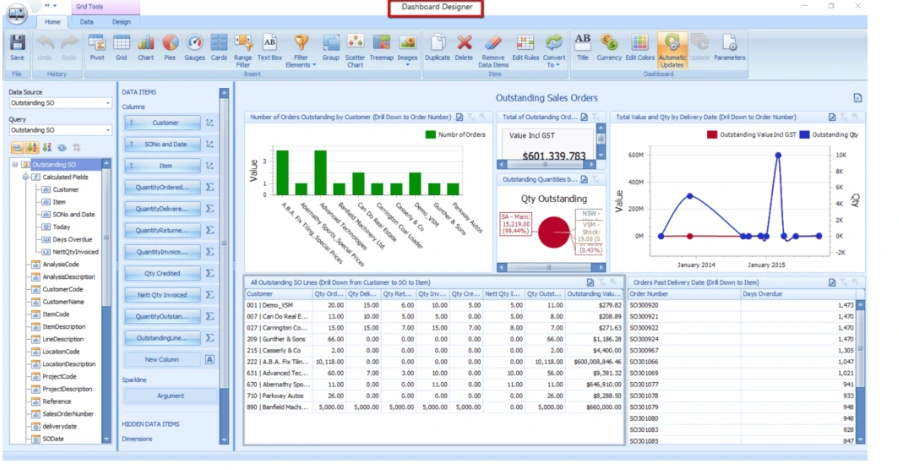899x470 pixels.
Task: Duplicate the selected dashboard item
Action: point(437,47)
